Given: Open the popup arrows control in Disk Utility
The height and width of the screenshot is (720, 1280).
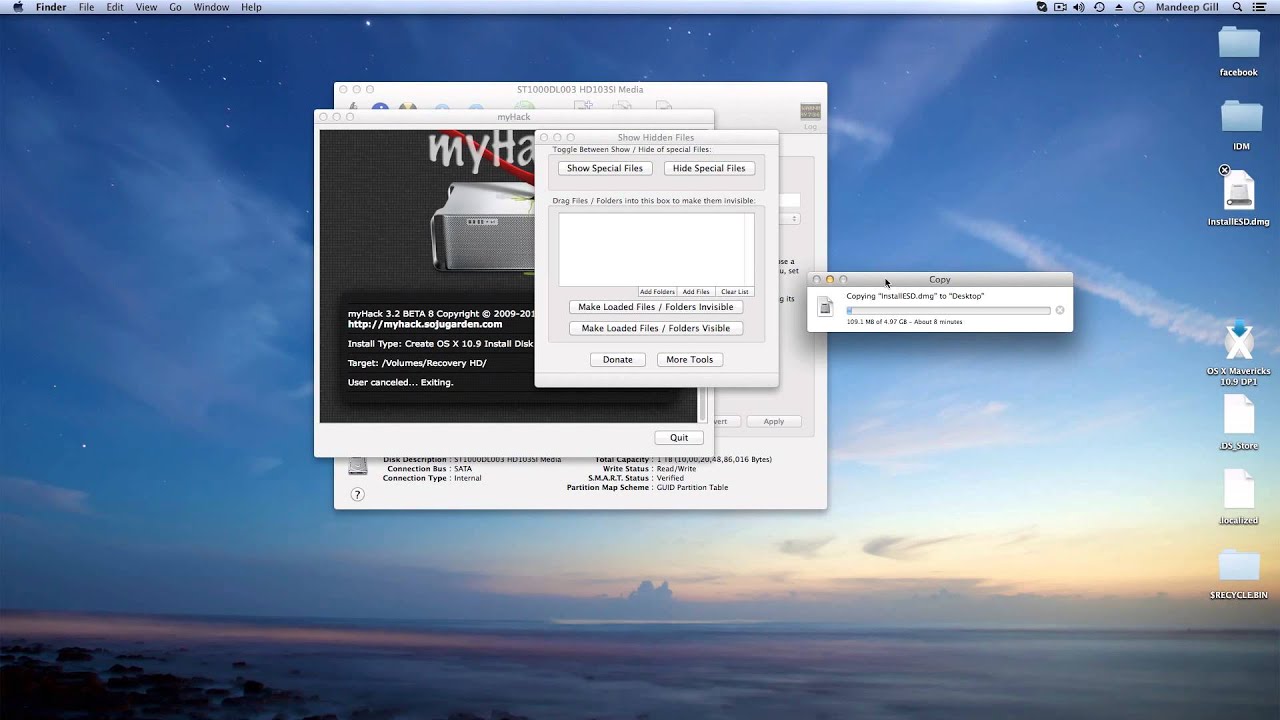Looking at the screenshot, I should [795, 219].
